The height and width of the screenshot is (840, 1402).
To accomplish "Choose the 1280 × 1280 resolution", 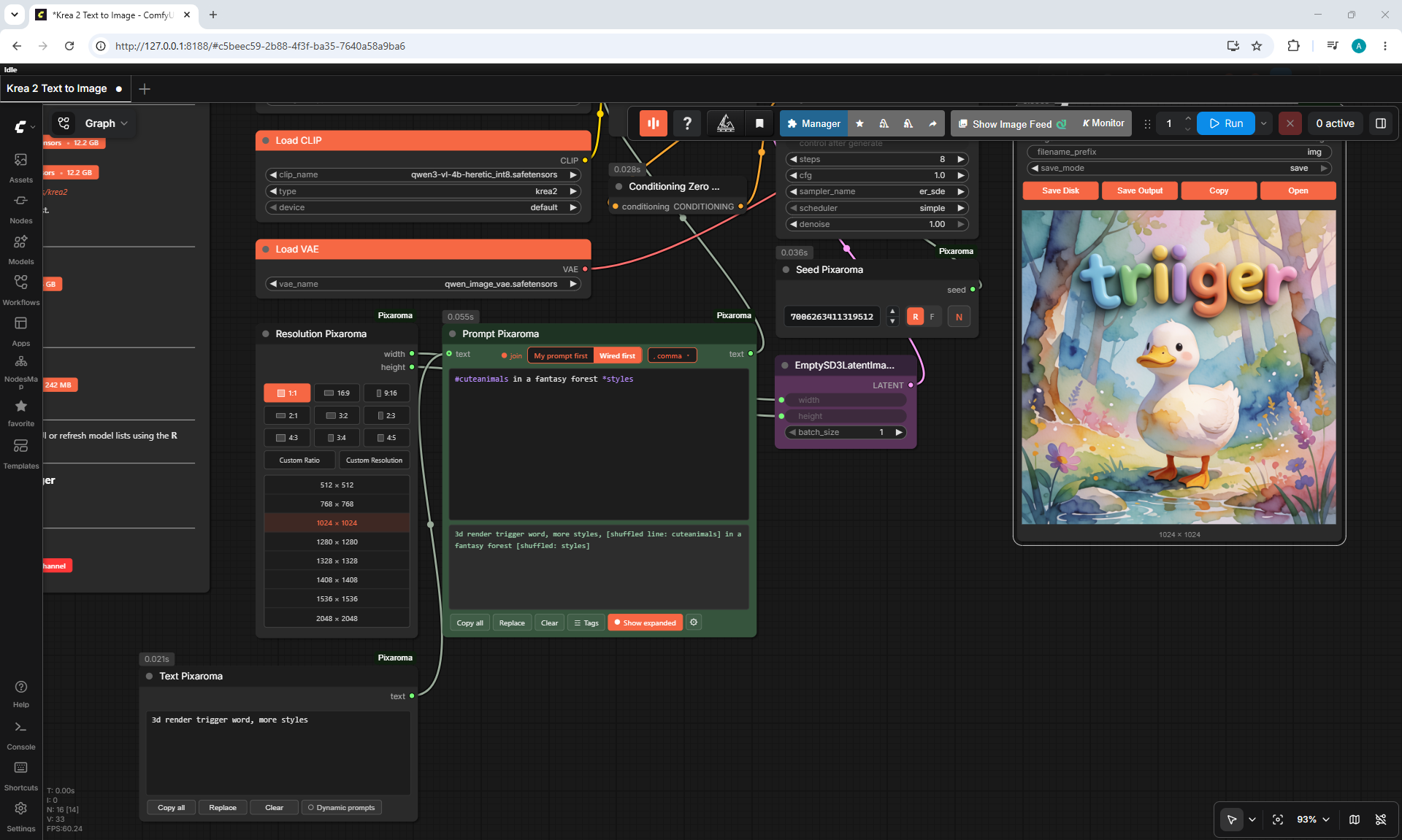I will pos(337,542).
